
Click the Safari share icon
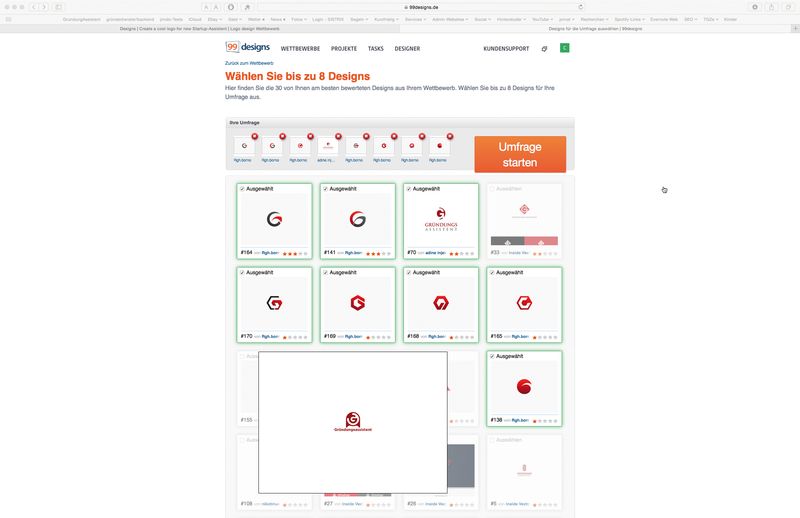click(769, 7)
